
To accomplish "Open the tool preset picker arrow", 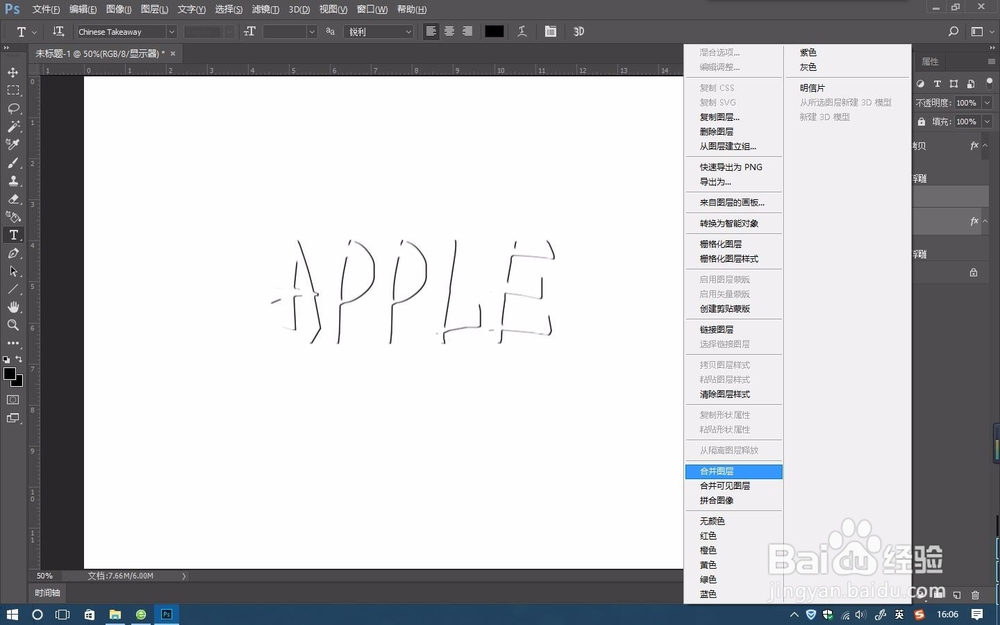I will pos(34,31).
